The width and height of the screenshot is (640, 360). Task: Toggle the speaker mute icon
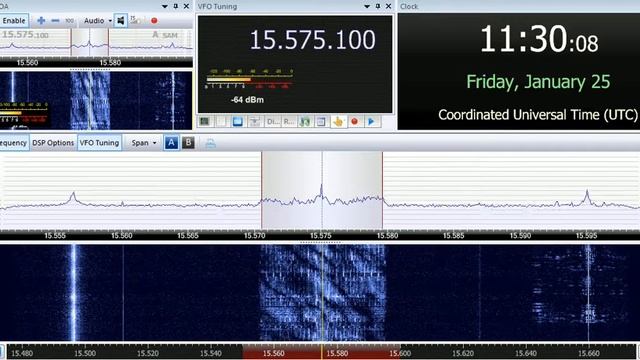click(120, 20)
